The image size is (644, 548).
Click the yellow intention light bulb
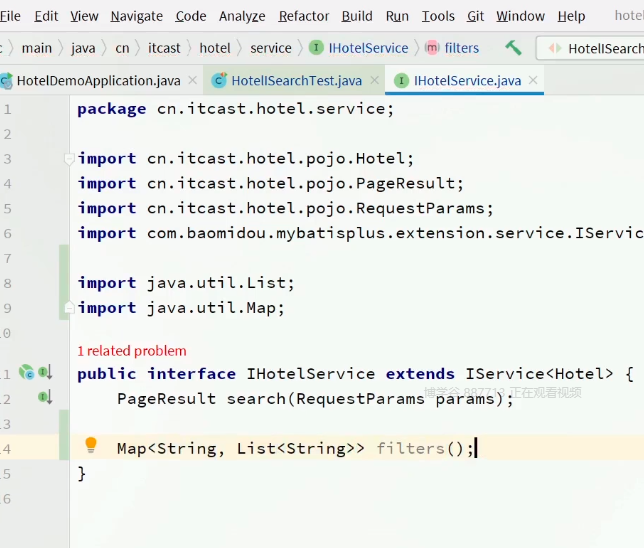coord(91,445)
